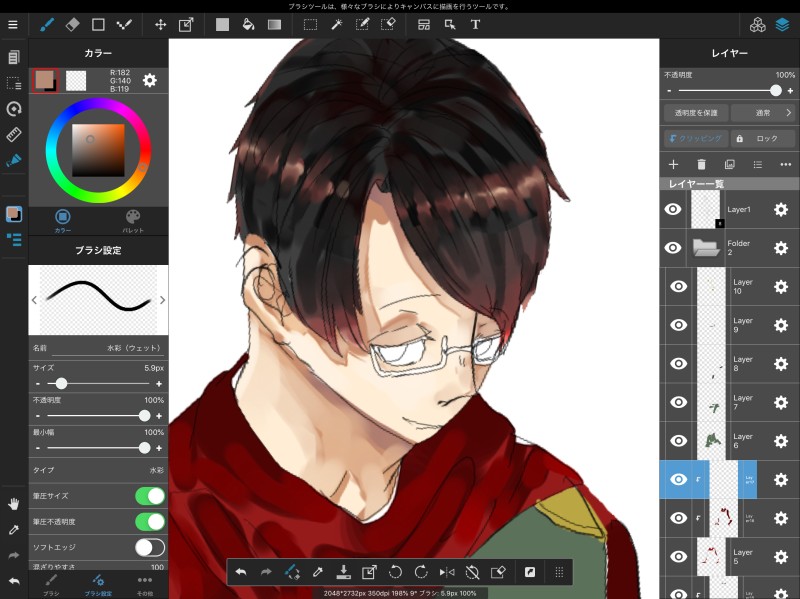Select the Select Eraser tool
800x599 pixels.
click(x=388, y=24)
